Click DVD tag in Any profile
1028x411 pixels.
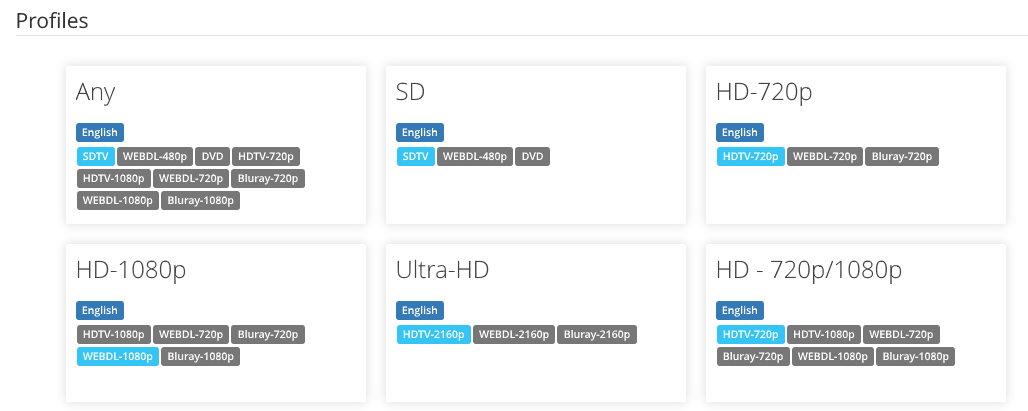pos(212,157)
